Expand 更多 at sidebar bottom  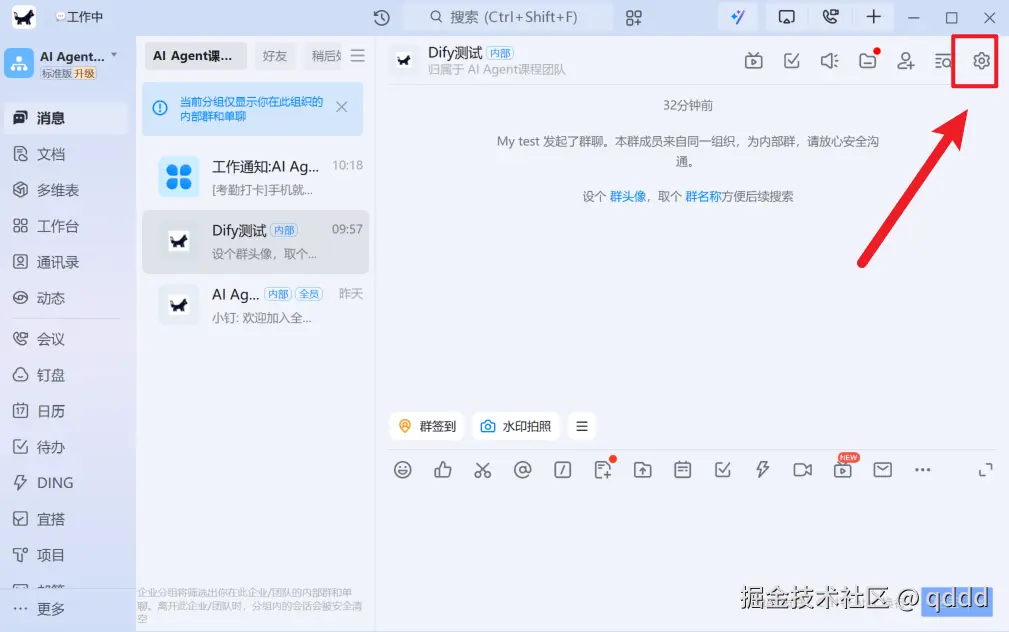tap(66, 609)
